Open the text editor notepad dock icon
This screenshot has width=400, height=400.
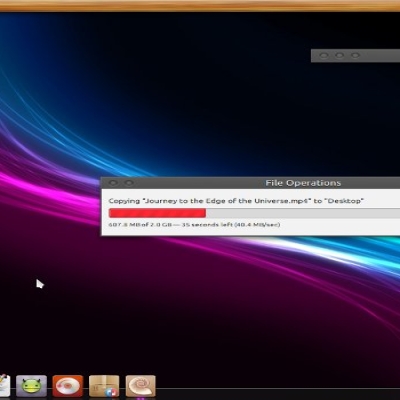point(5,386)
